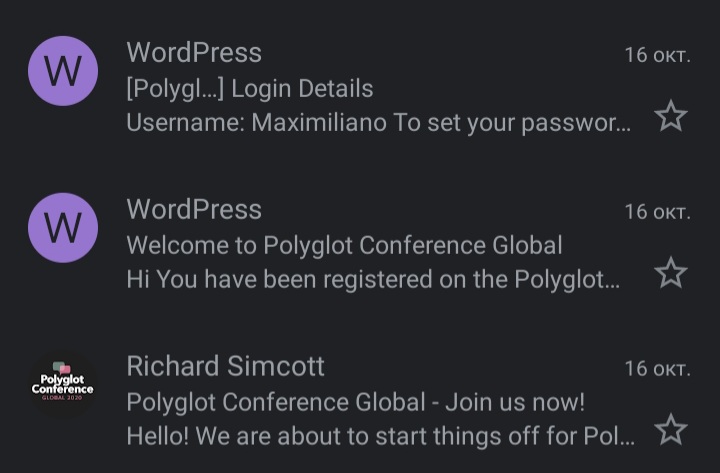Viewport: 720px width, 473px height.
Task: Open Polyglot Conference Global - Join us now!
Action: tap(355, 402)
